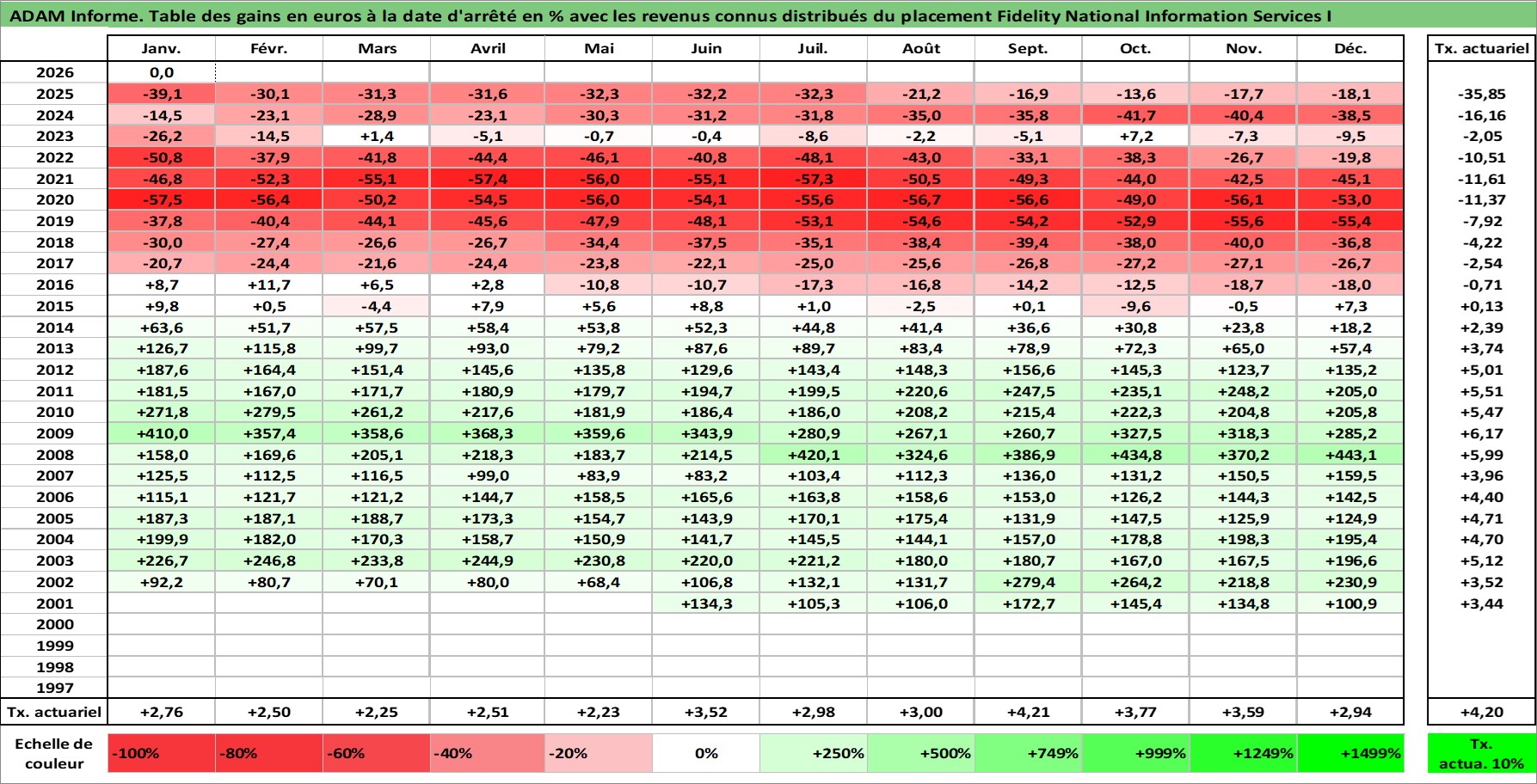Click the 'Janv.' column header
This screenshot has height=784, width=1537.
coord(161,48)
